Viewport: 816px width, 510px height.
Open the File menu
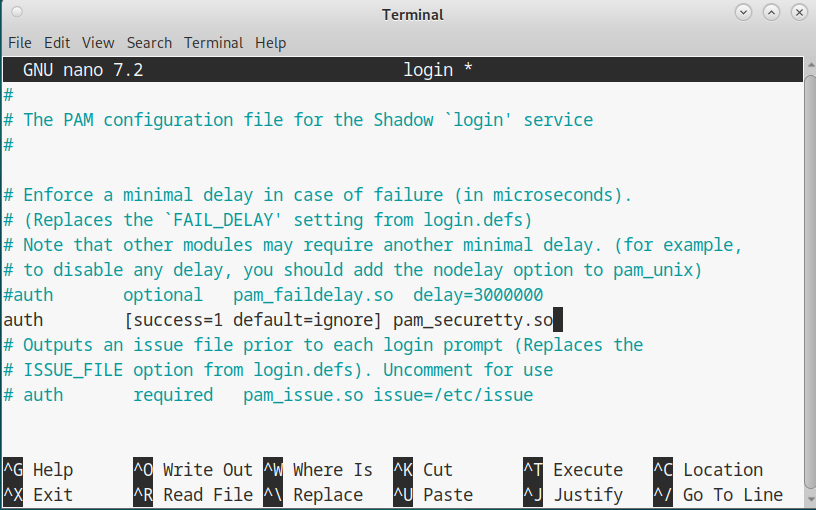click(x=20, y=43)
